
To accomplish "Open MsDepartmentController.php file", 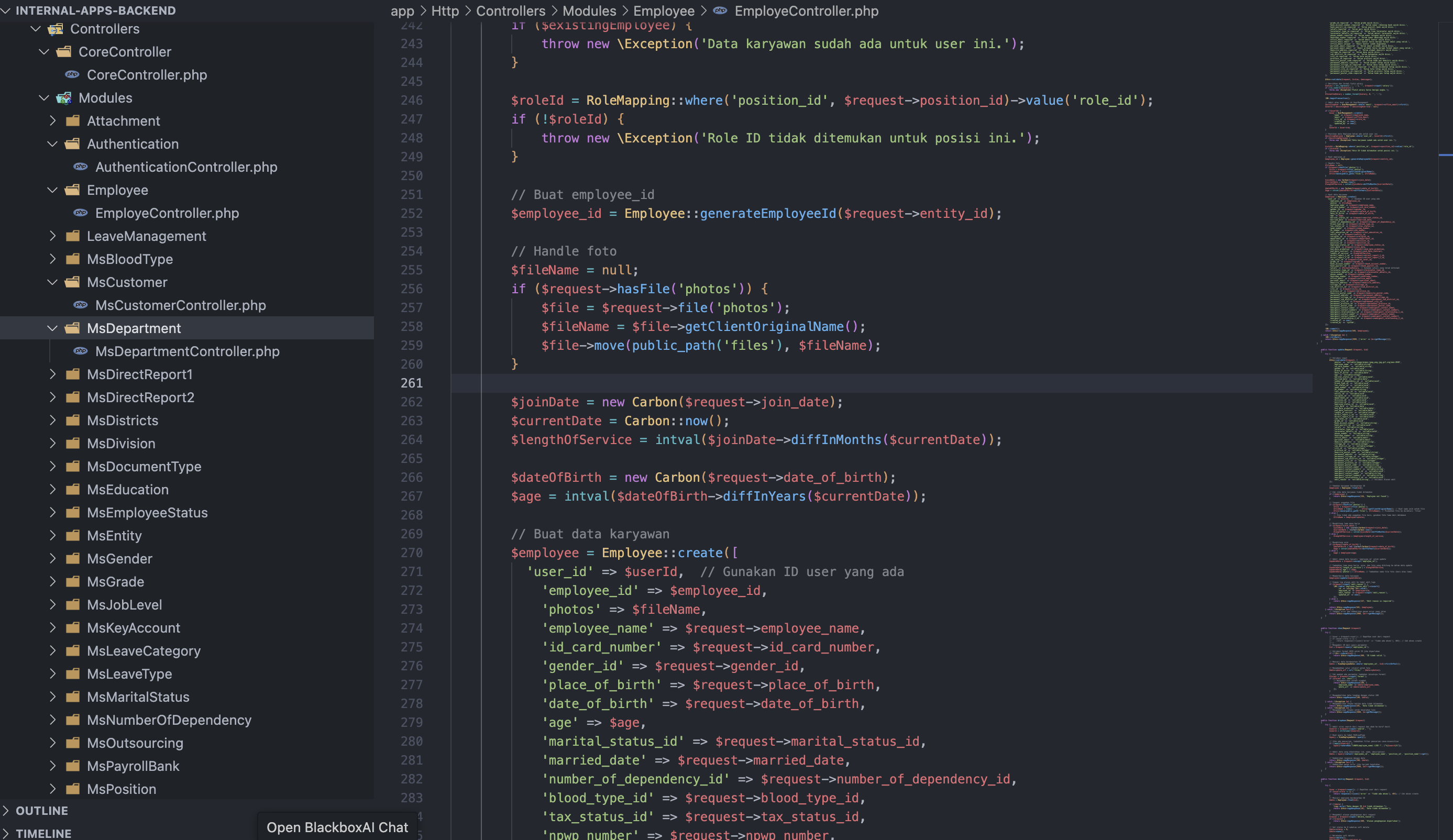I will point(187,351).
